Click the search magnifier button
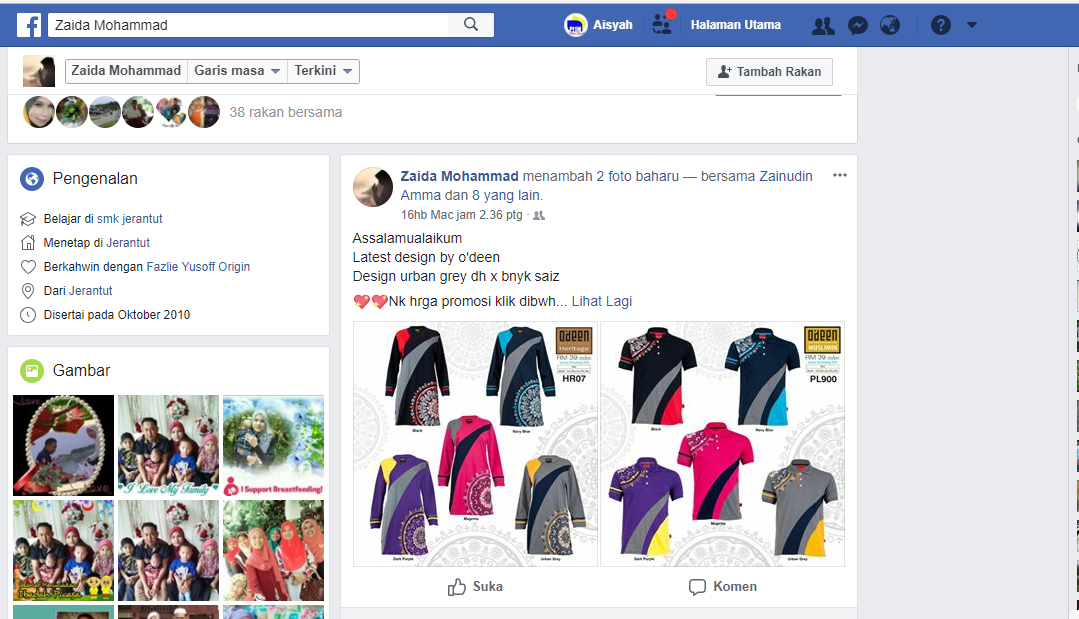 [471, 25]
